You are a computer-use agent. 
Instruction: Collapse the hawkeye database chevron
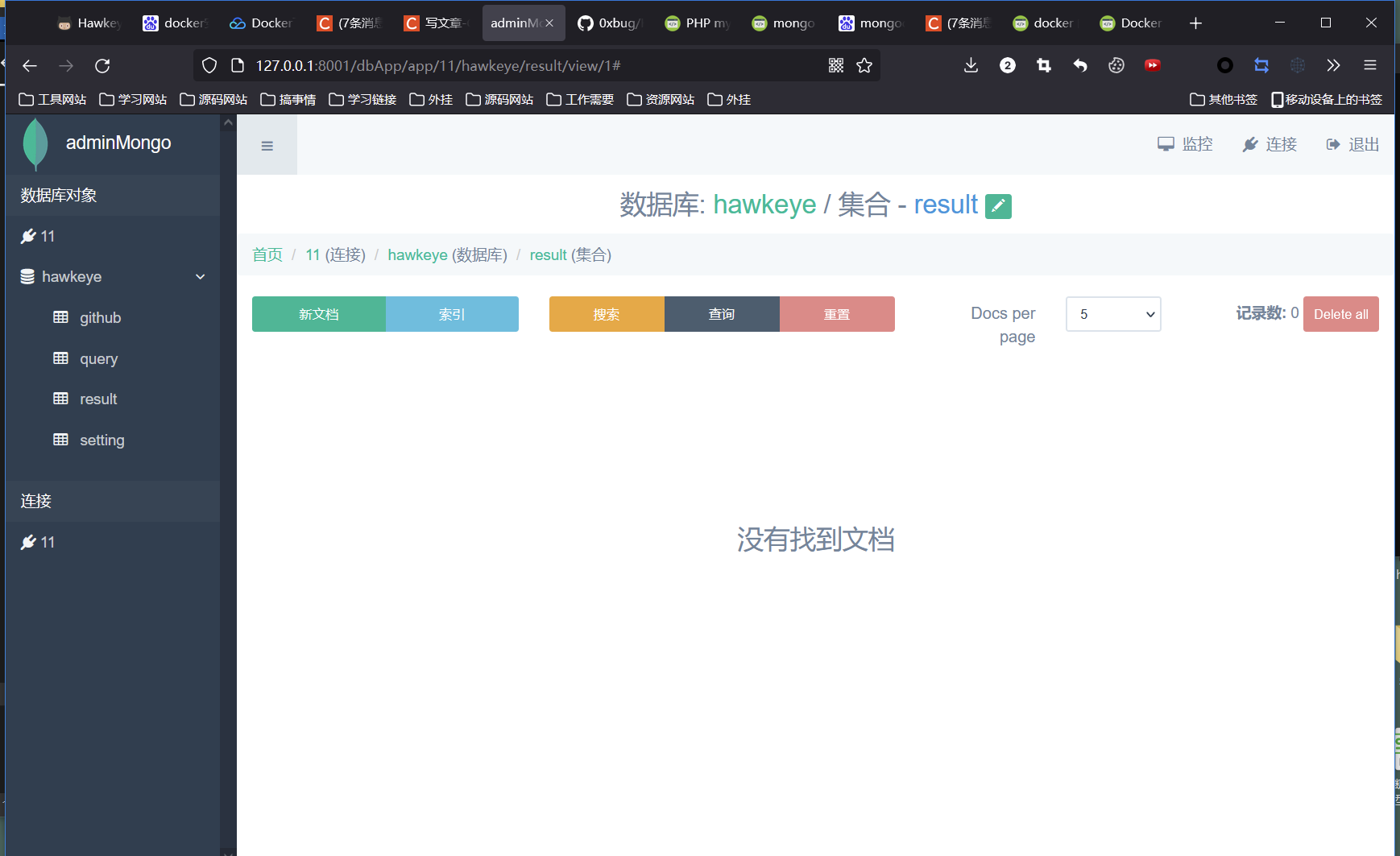click(x=200, y=276)
